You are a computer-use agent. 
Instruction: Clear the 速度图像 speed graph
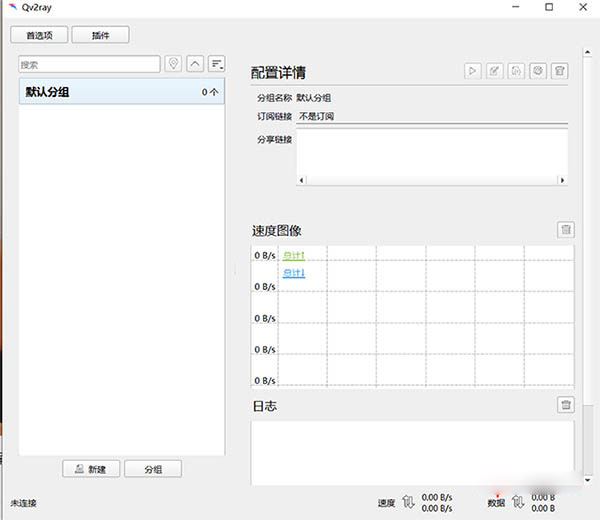click(x=566, y=230)
